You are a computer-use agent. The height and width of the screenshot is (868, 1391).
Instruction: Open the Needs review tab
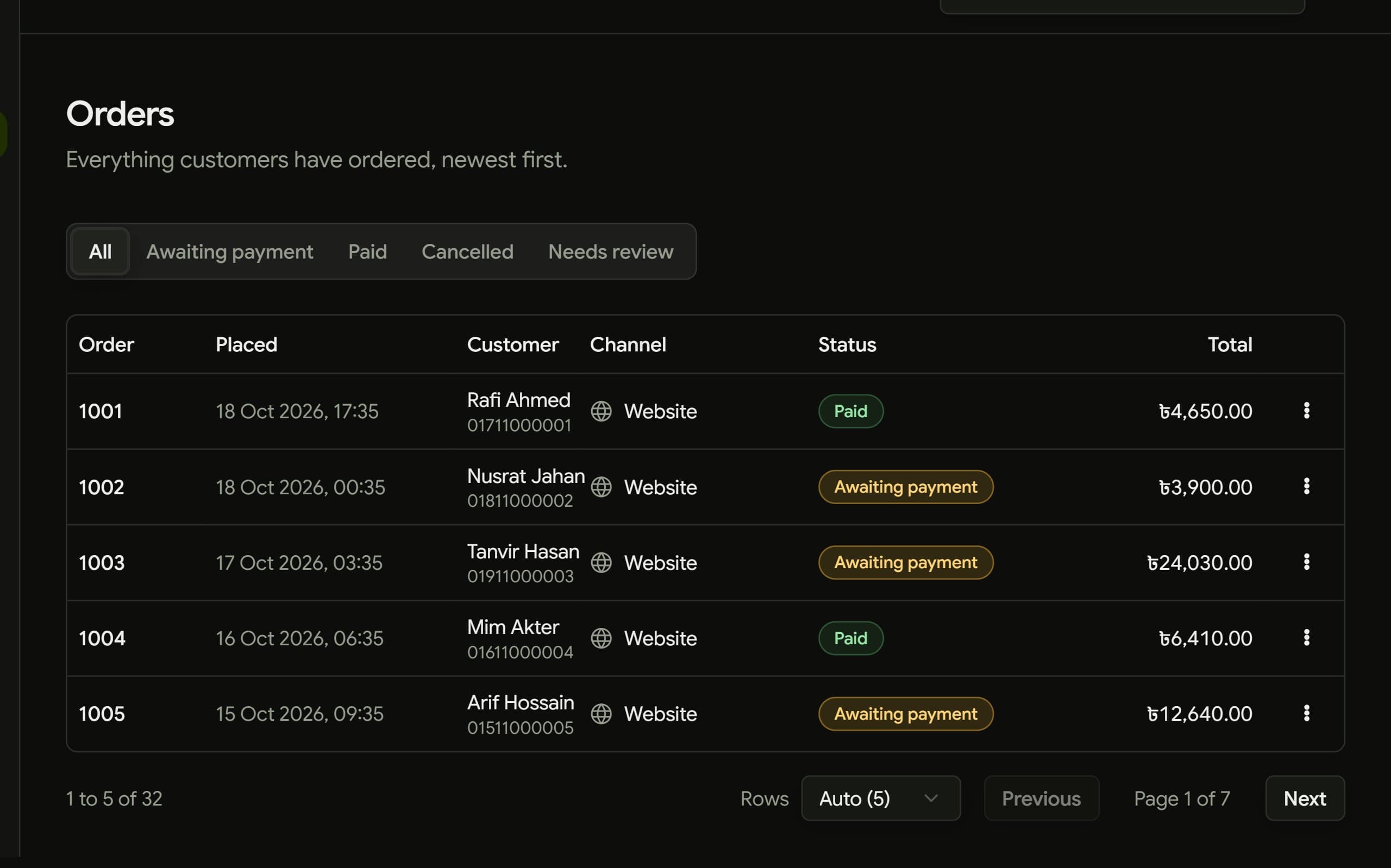[611, 251]
